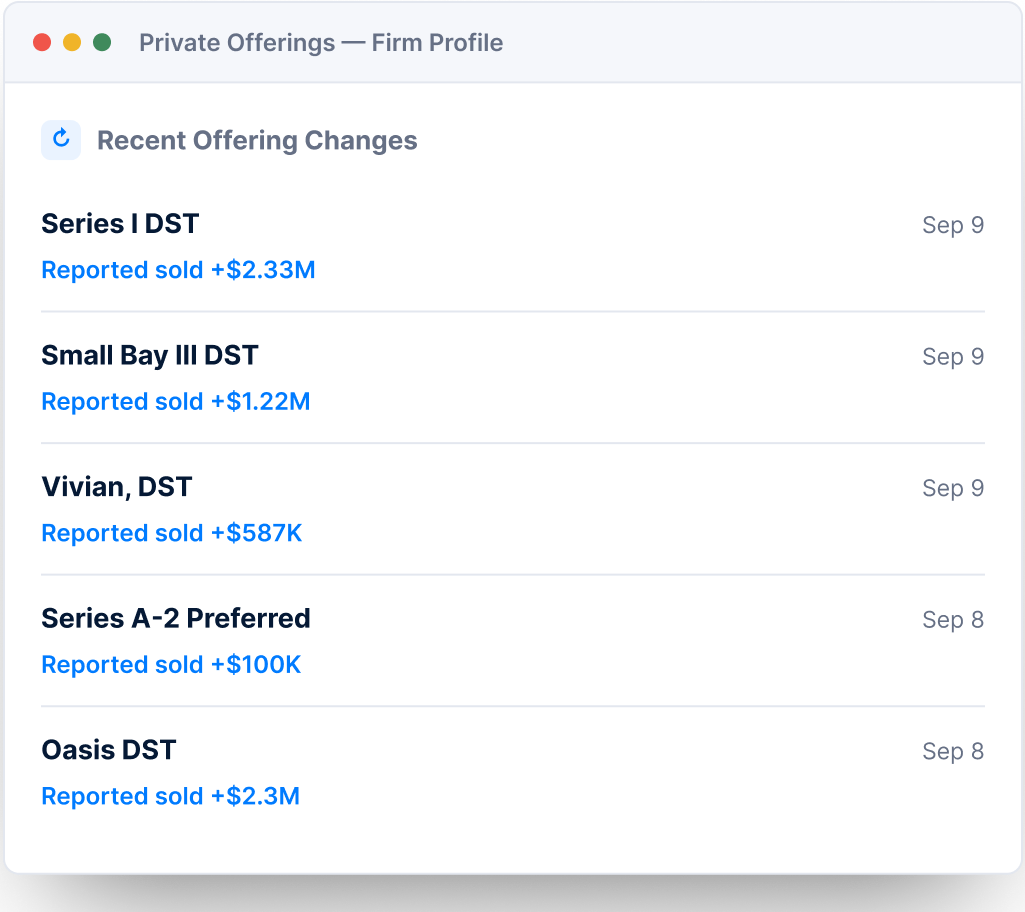Click Reported sold +$1.22M
1025x912 pixels.
tap(176, 401)
